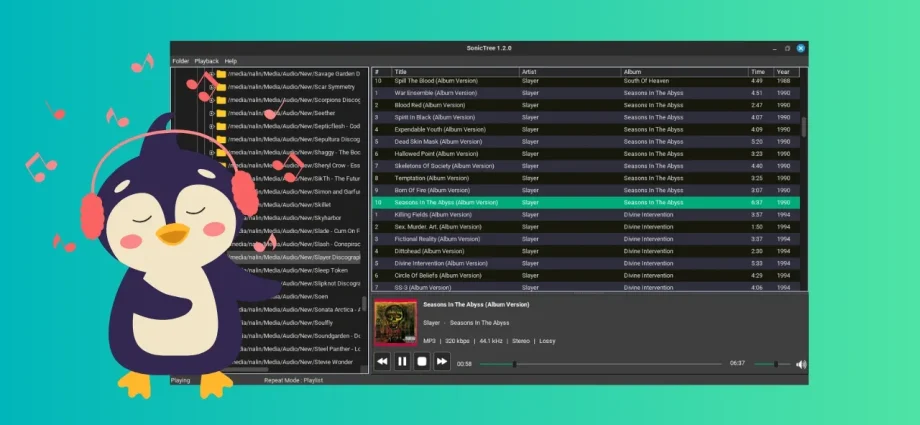
Task: Sort playlist by the Year column header
Action: click(x=786, y=72)
